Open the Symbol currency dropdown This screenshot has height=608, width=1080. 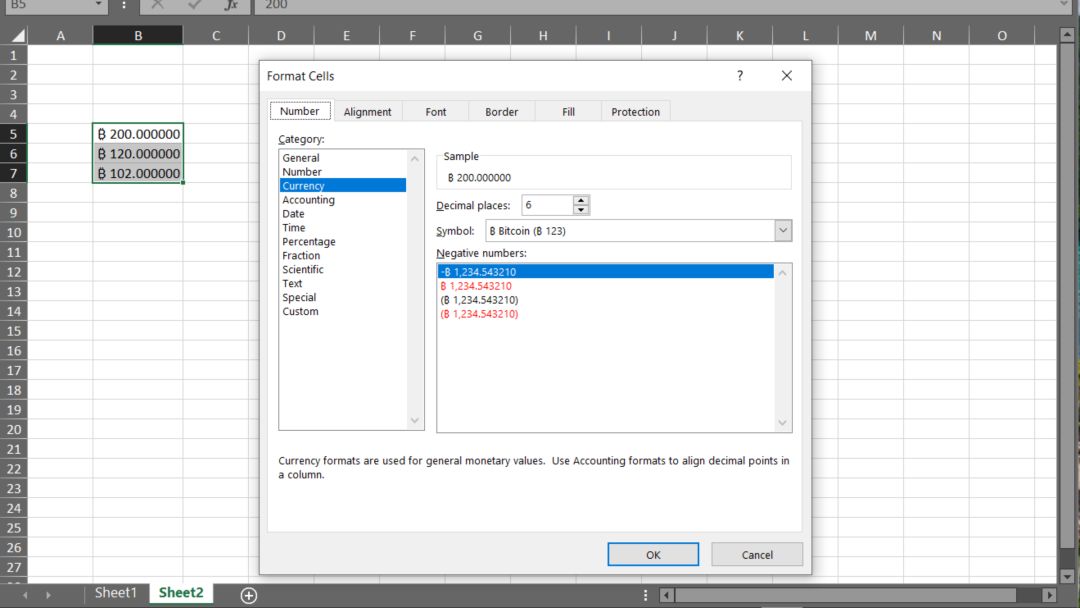pos(782,231)
